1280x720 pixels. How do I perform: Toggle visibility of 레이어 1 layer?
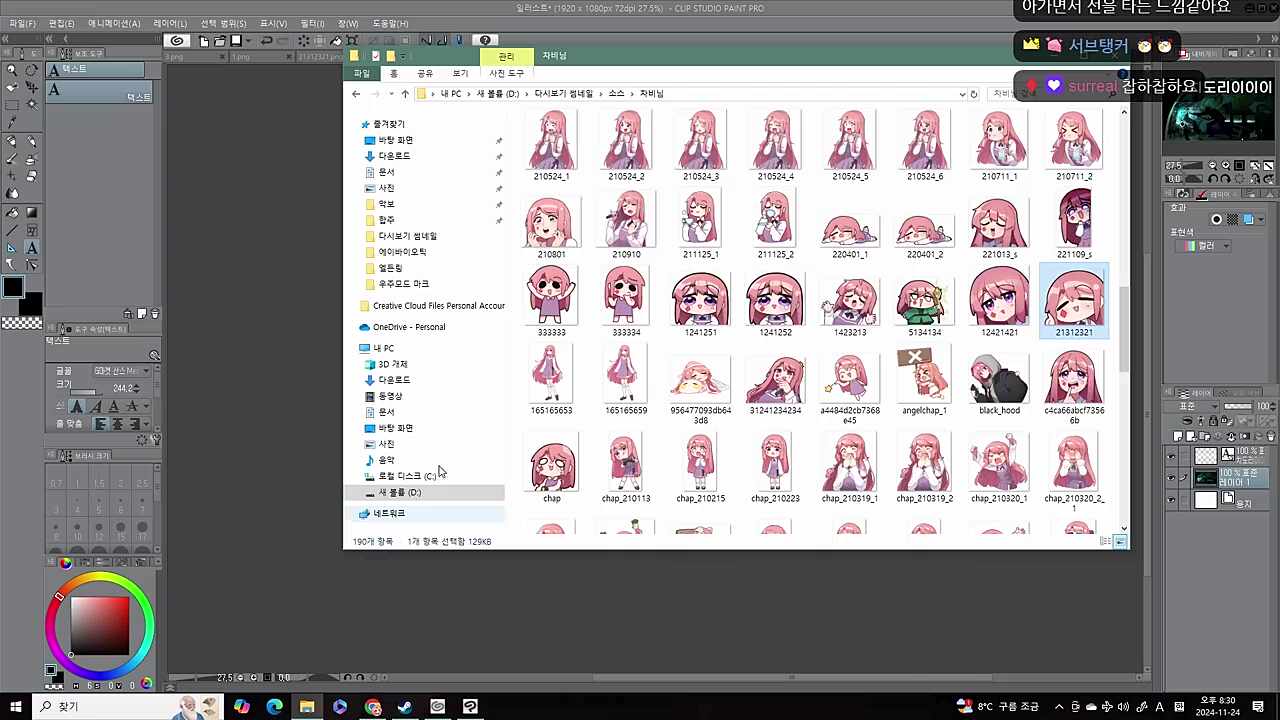coord(1170,479)
